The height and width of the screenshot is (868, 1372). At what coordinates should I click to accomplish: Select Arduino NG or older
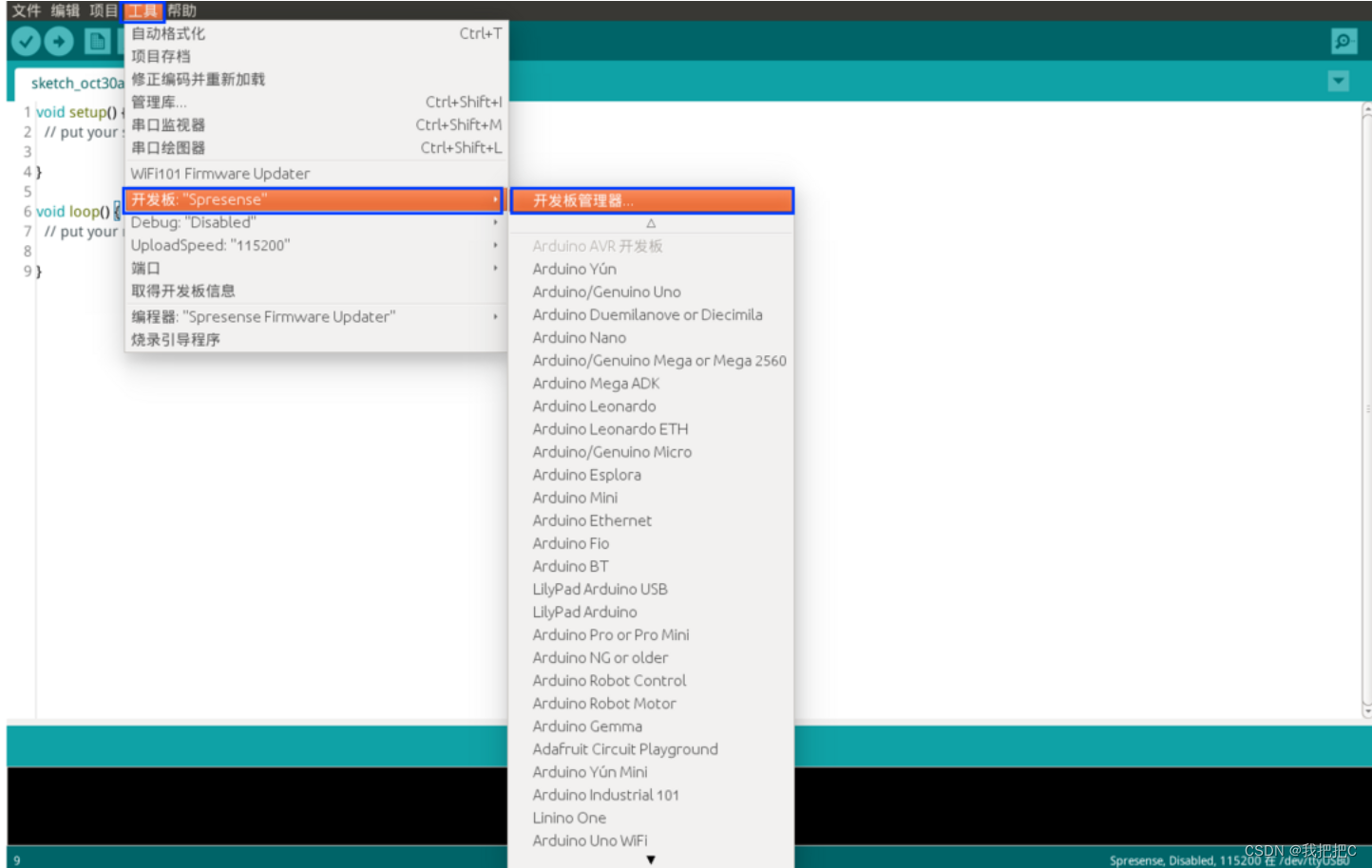651,657
